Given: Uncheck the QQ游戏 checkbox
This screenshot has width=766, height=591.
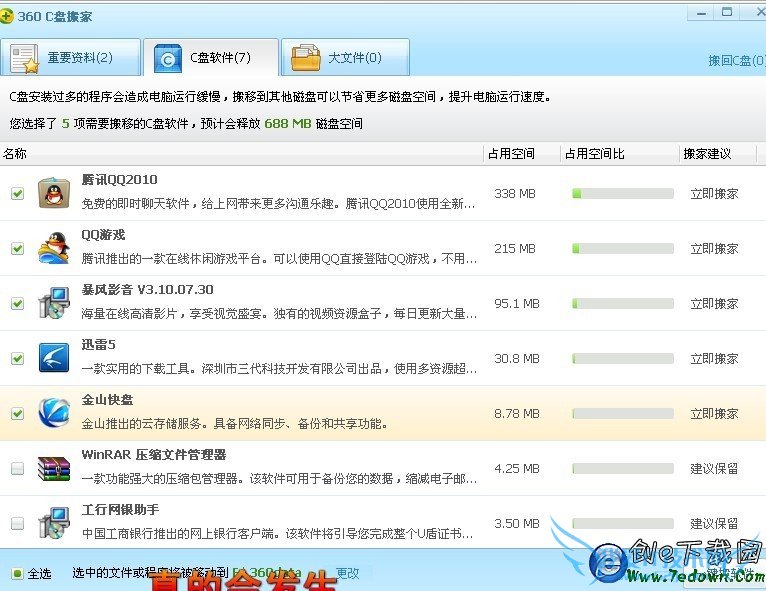Looking at the screenshot, I should [x=18, y=249].
